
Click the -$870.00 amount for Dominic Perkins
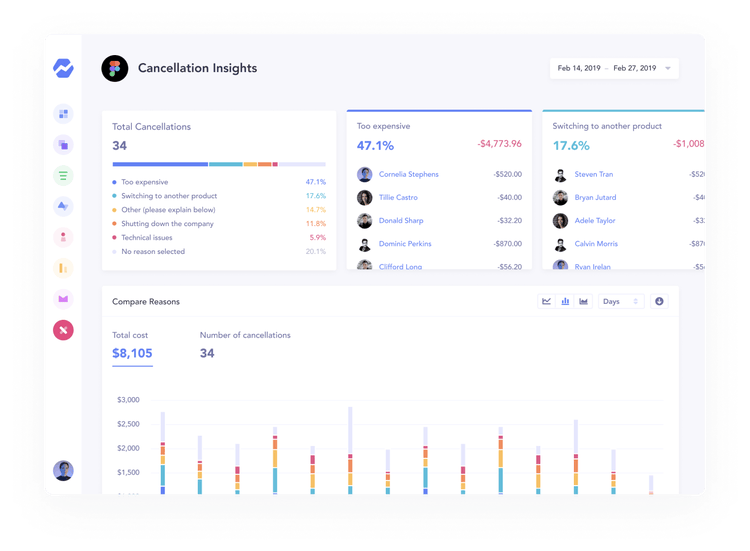coord(507,243)
